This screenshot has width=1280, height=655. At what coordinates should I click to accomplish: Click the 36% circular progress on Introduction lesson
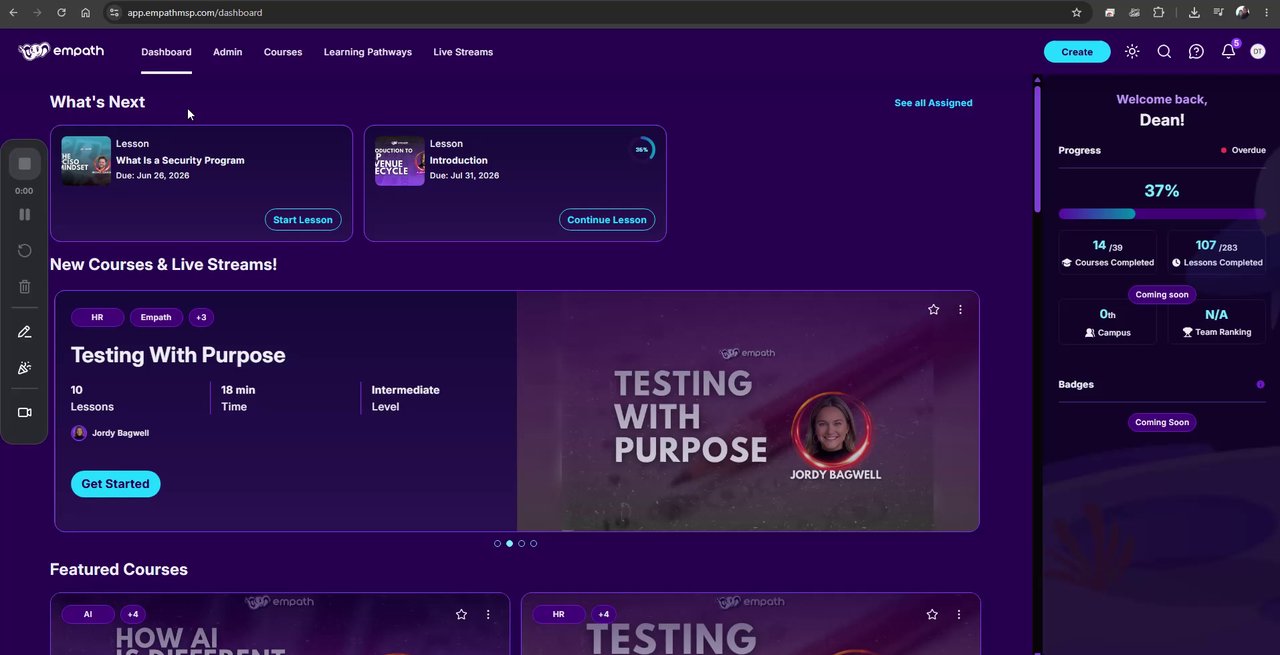(x=642, y=150)
